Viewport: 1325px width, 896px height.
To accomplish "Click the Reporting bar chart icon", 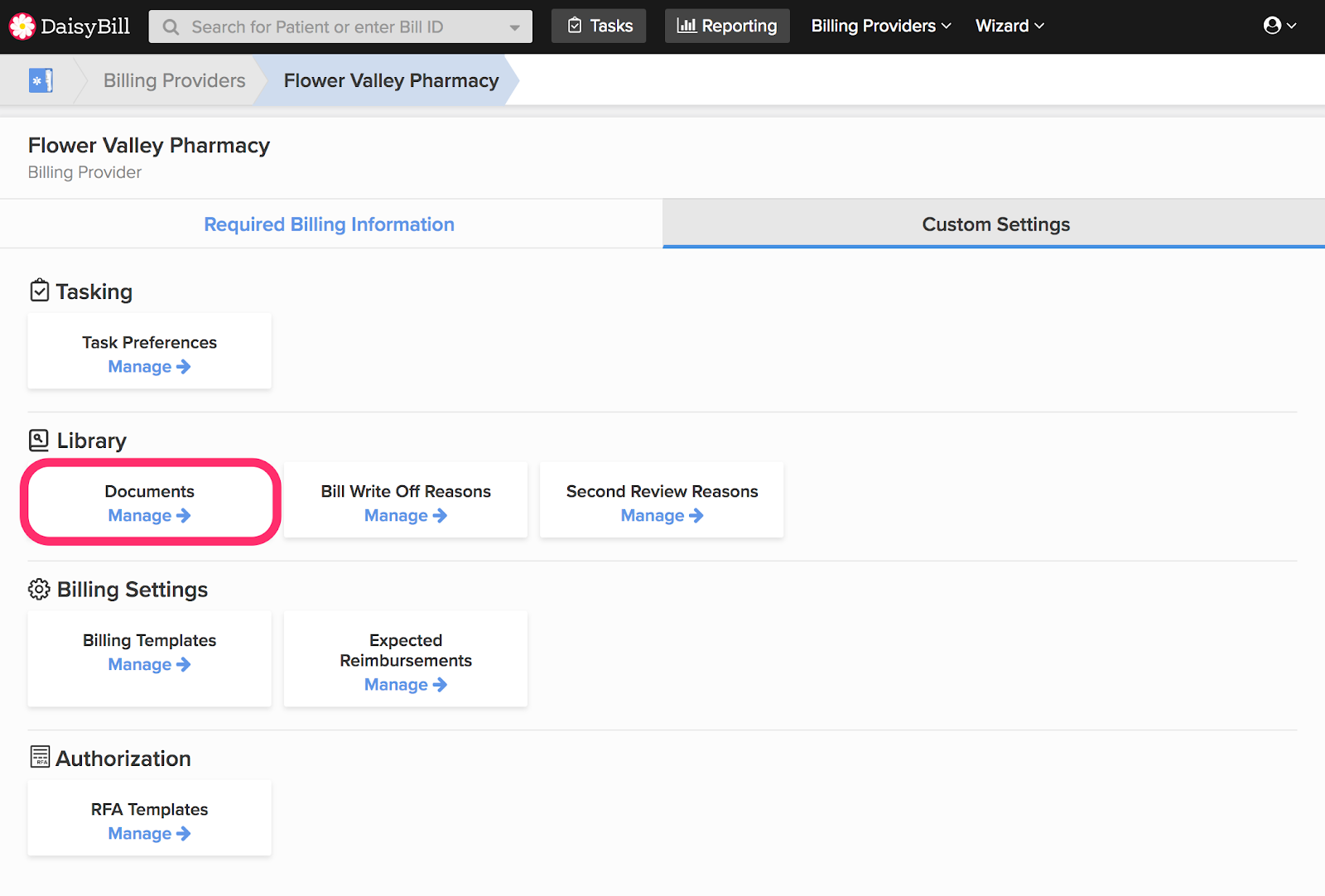I will click(x=687, y=26).
